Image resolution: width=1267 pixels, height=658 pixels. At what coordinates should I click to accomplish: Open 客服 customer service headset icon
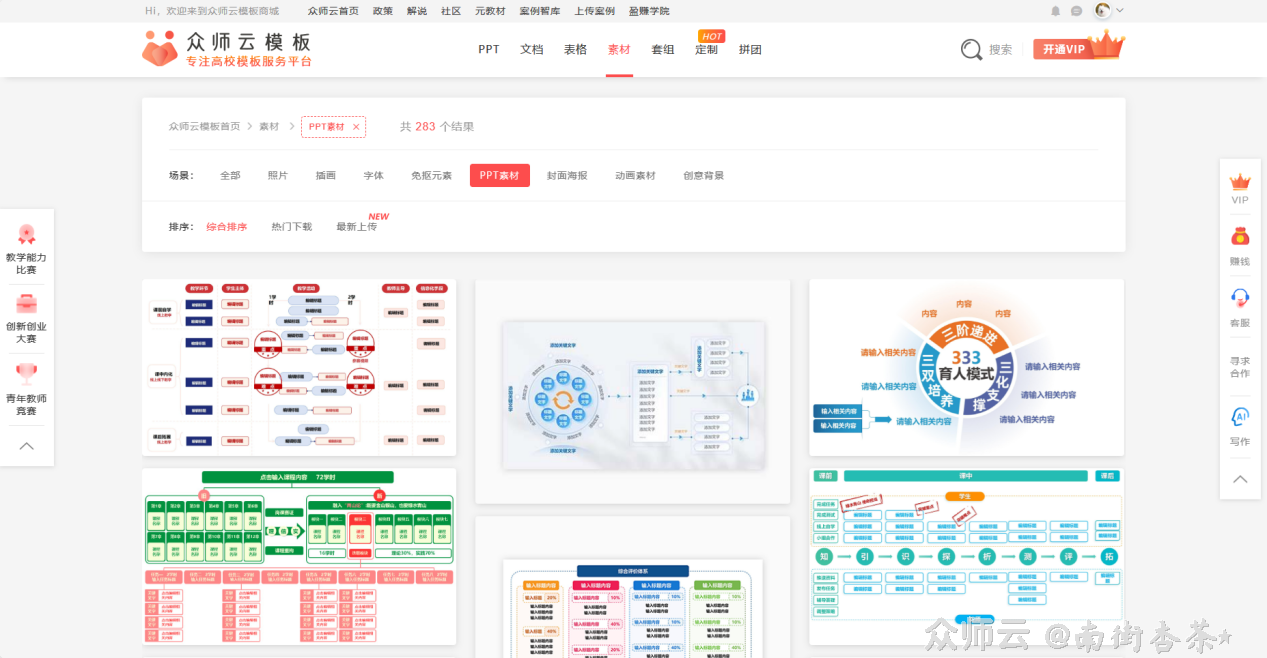(x=1240, y=298)
